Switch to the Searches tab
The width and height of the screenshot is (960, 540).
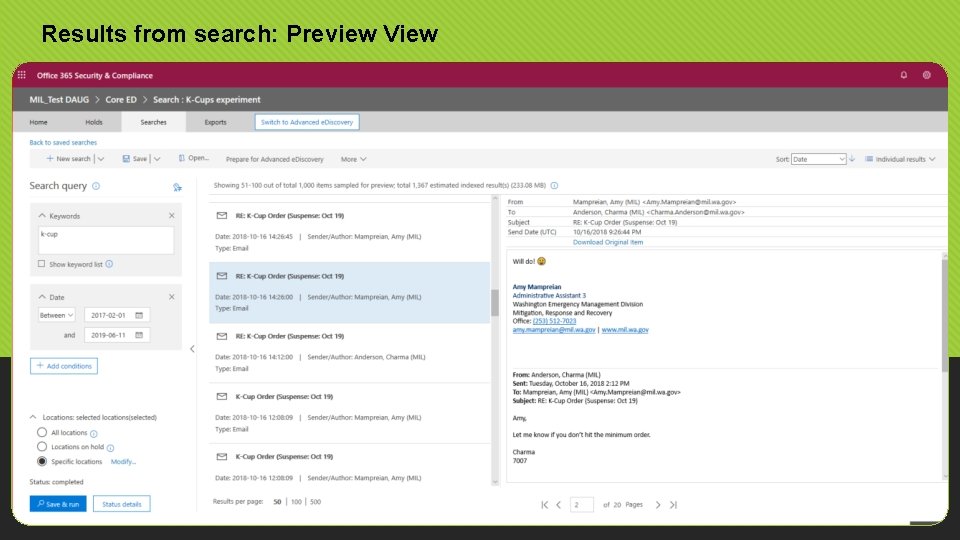click(153, 122)
